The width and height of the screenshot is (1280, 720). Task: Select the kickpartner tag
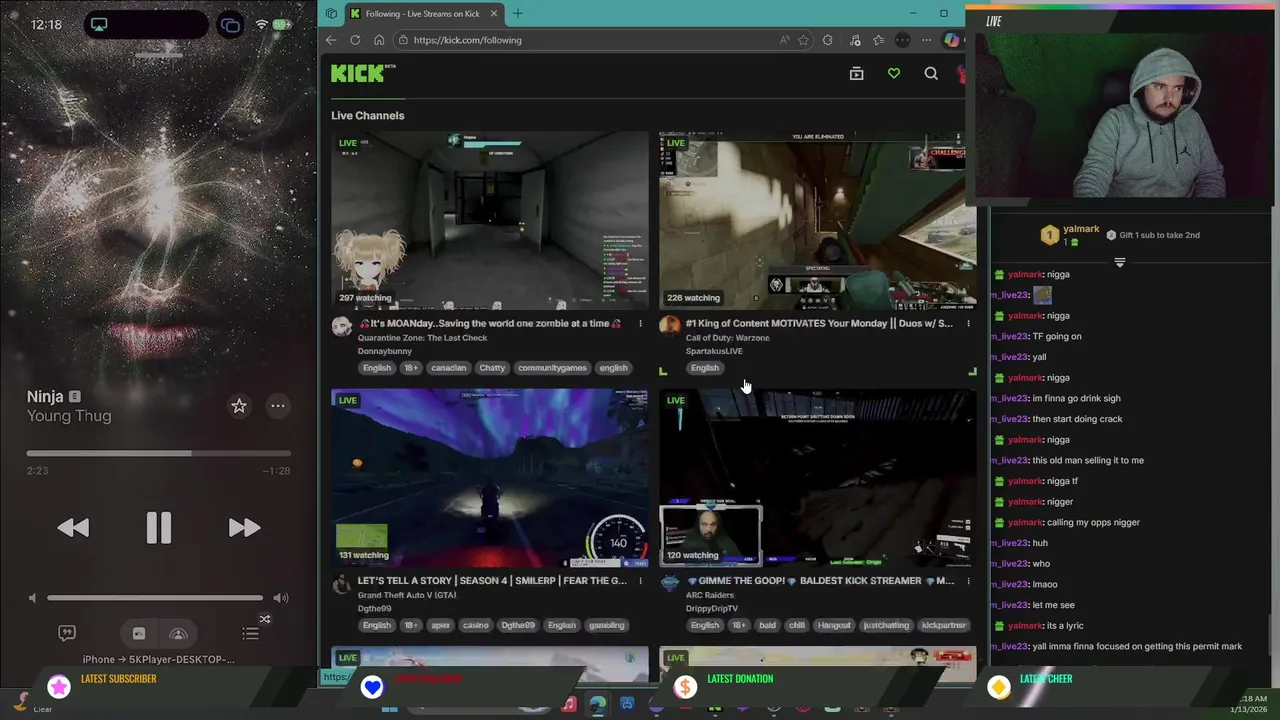(945, 625)
